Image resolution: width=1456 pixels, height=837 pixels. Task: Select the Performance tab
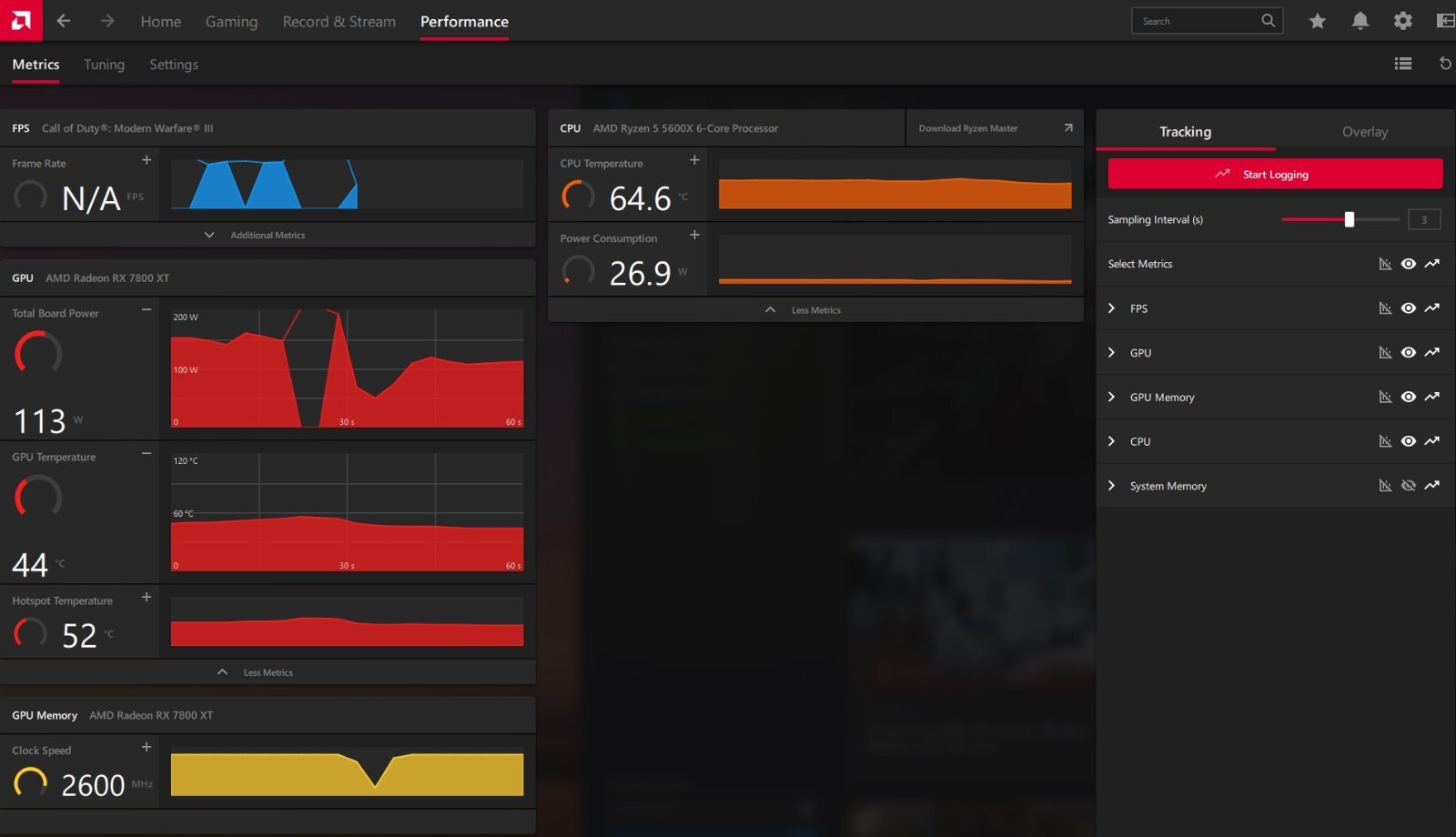click(464, 21)
